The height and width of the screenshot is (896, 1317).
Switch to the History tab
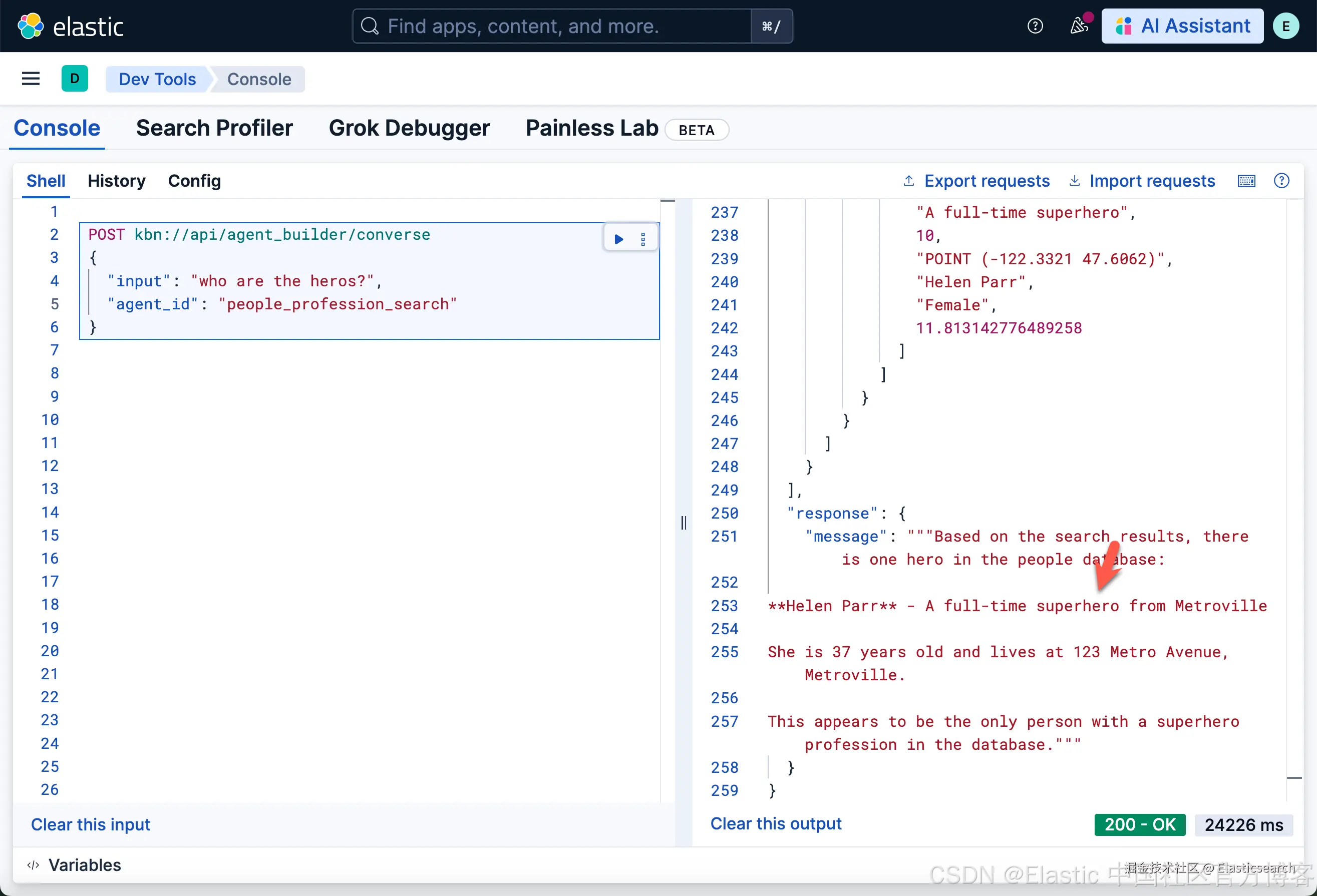pos(116,181)
